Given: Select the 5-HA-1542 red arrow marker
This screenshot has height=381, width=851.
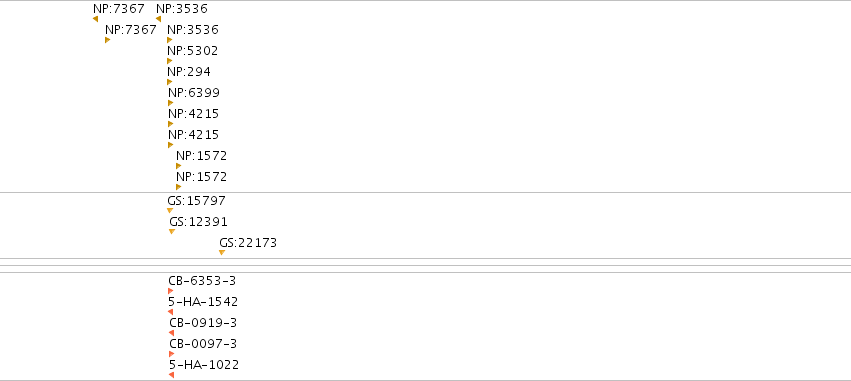Looking at the screenshot, I should (170, 312).
